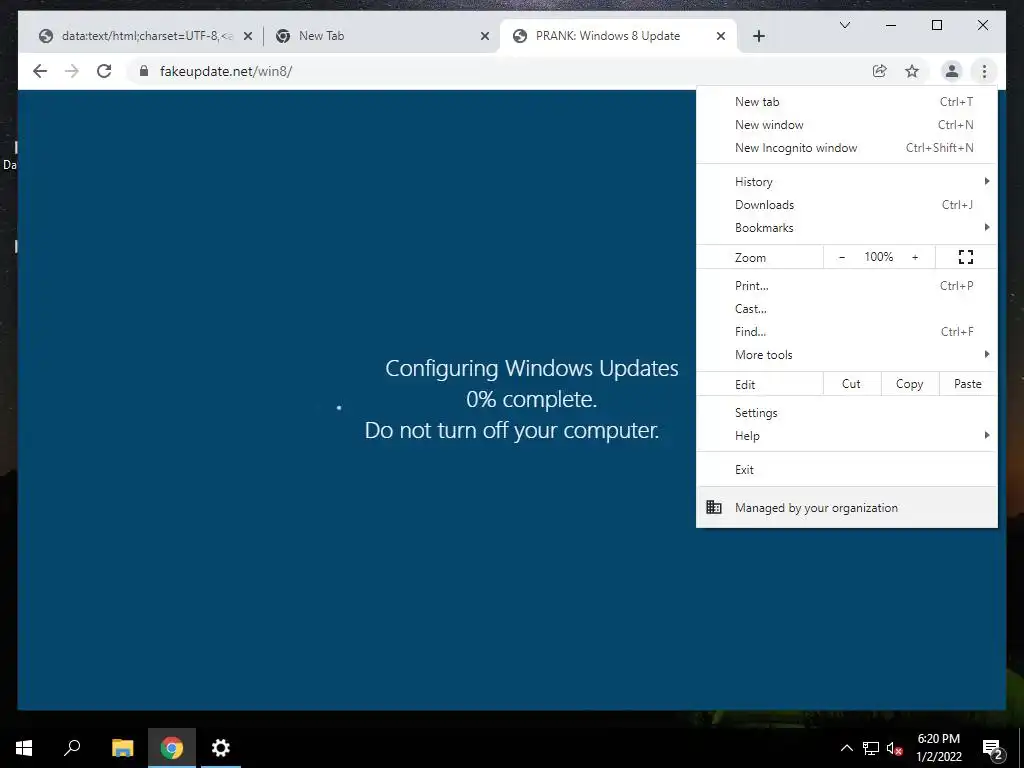Expand the Help submenu
This screenshot has height=768, width=1024.
[847, 436]
